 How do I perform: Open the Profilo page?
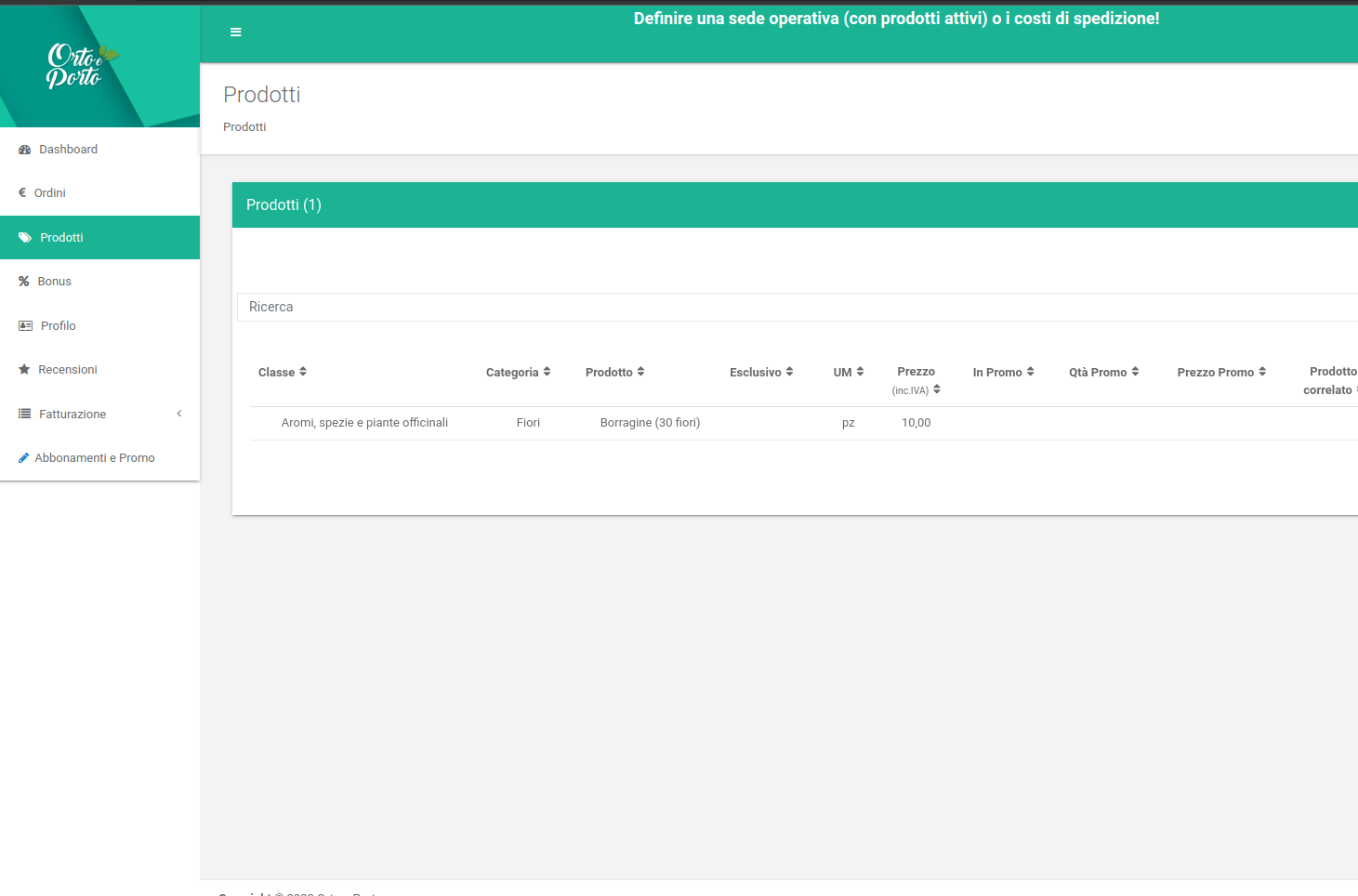[x=99, y=326]
